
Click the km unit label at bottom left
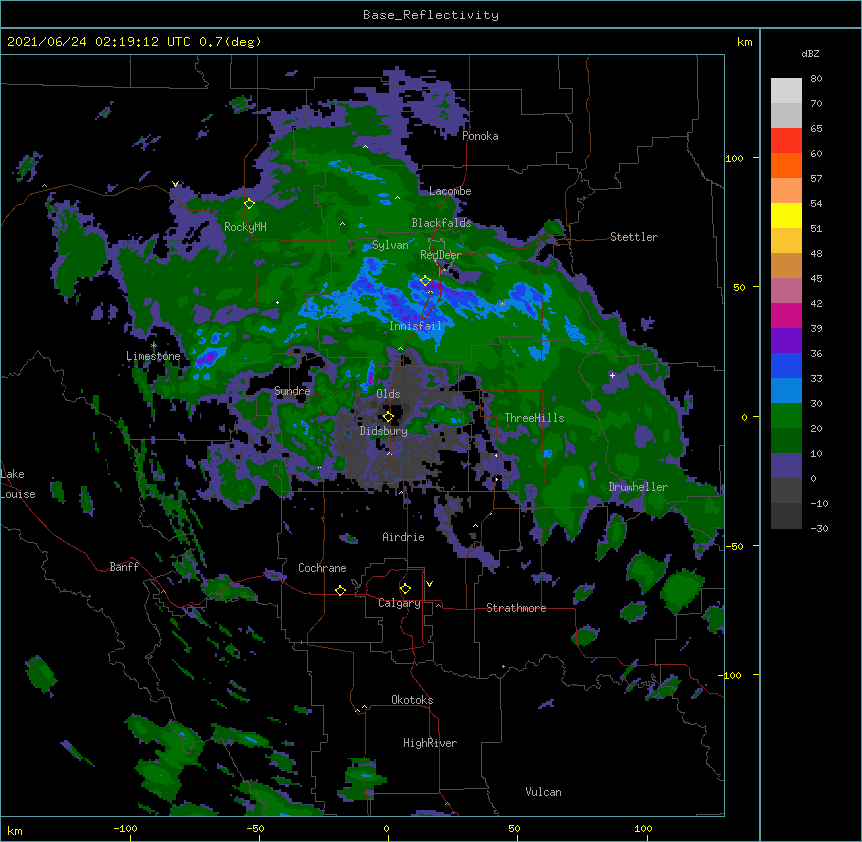(15, 831)
